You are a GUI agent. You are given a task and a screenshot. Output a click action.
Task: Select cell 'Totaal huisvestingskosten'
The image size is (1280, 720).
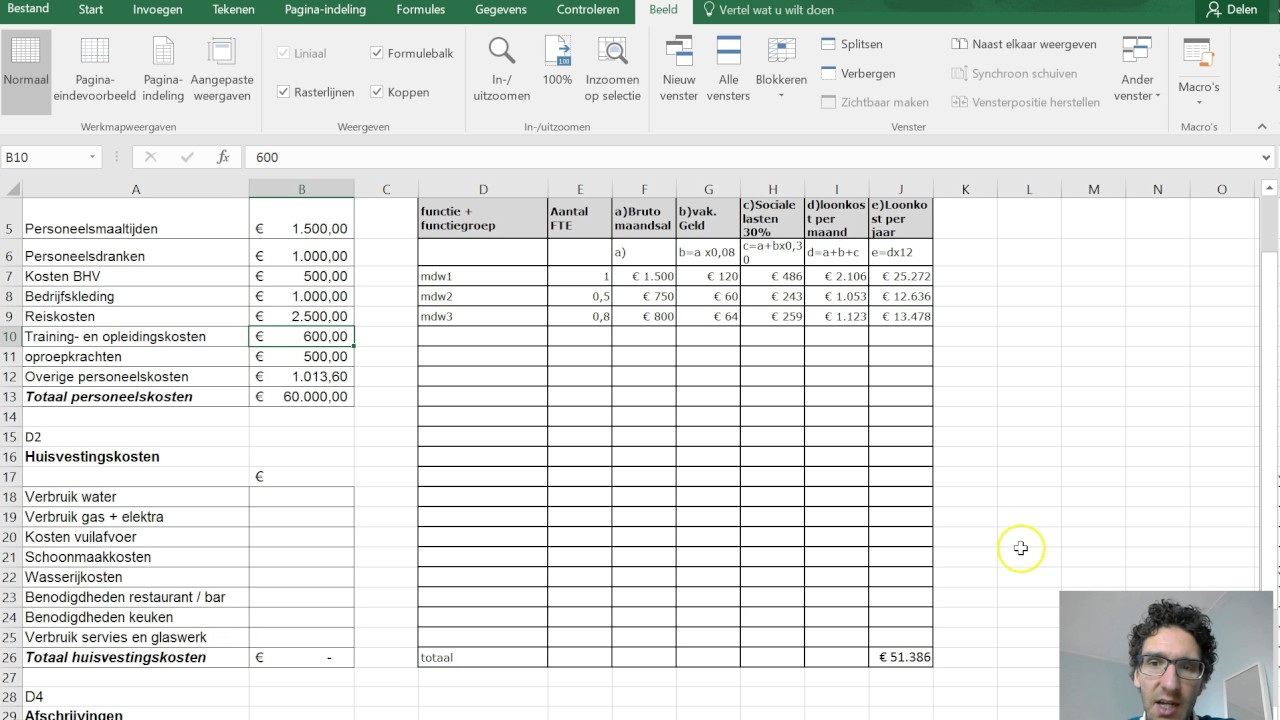[136, 657]
